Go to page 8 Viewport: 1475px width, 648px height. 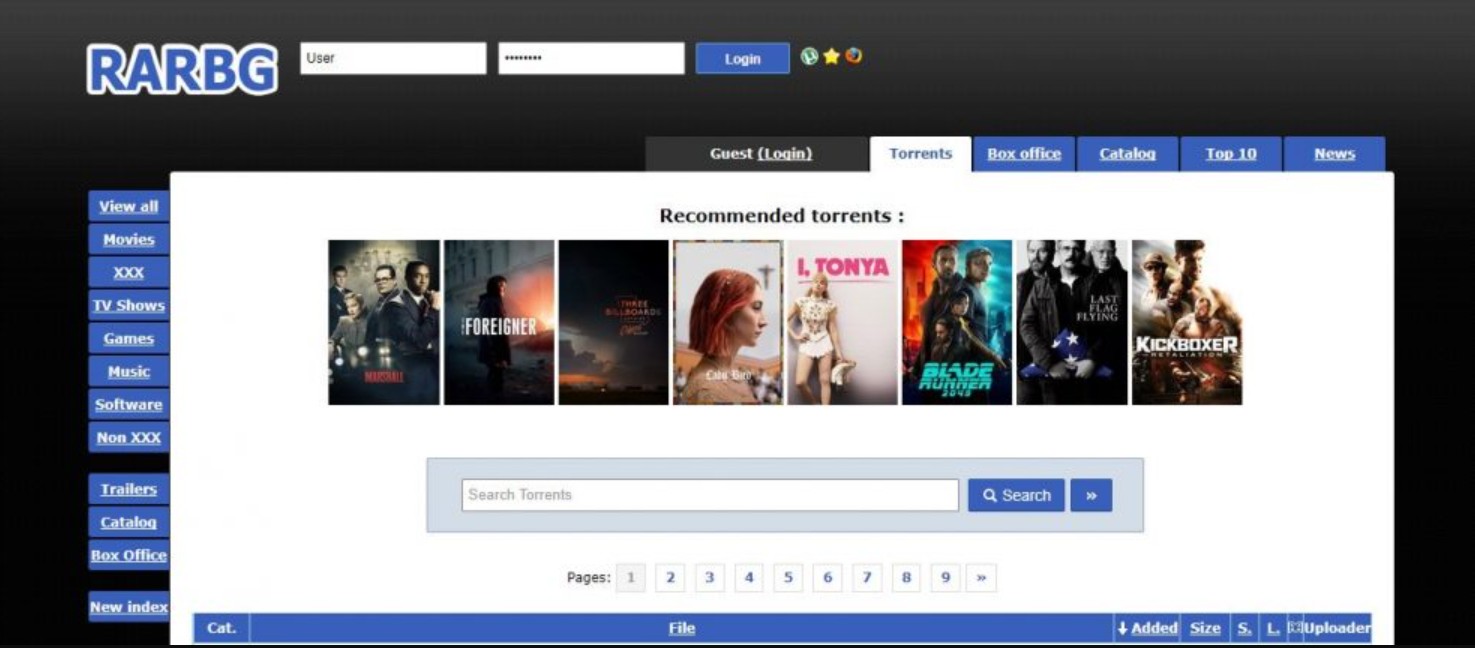click(906, 577)
